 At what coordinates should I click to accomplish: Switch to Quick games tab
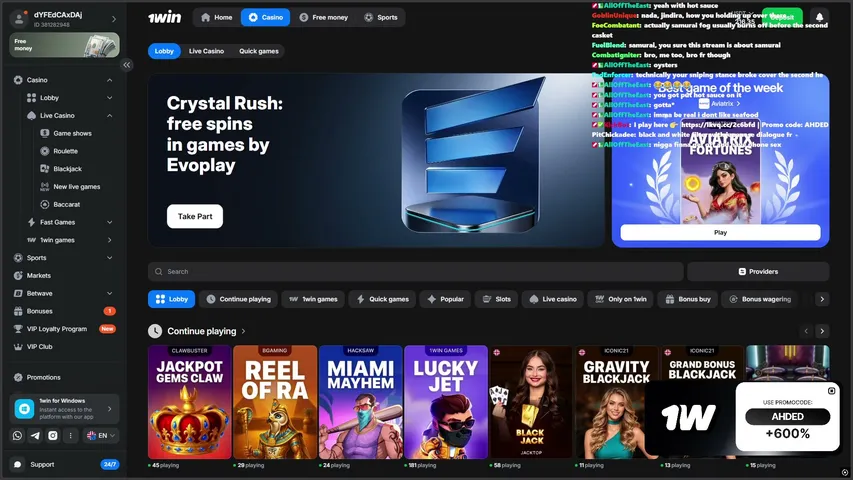coord(258,51)
